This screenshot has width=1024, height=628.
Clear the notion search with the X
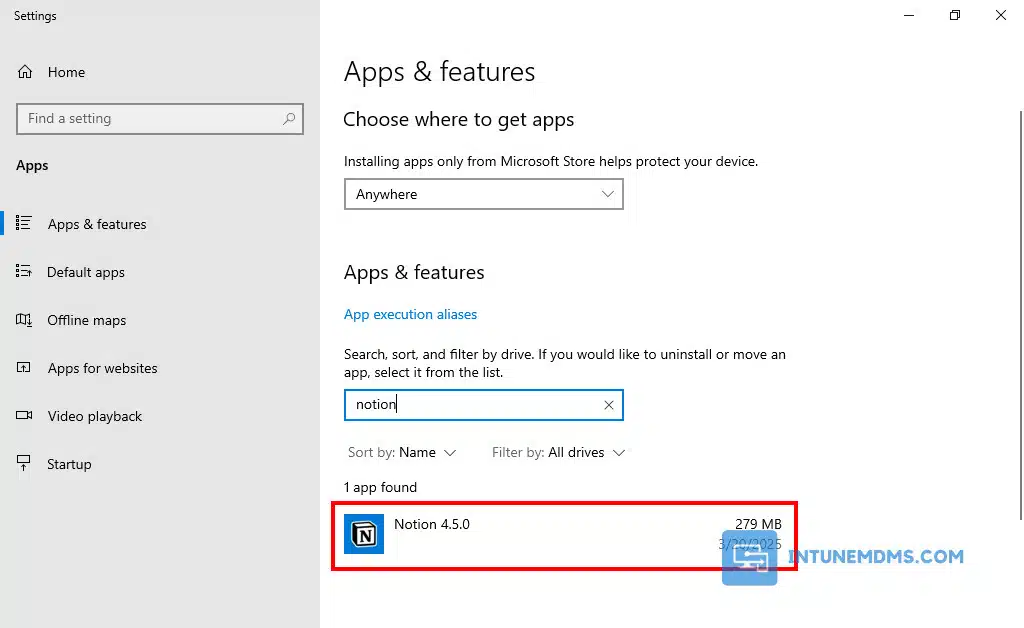608,405
